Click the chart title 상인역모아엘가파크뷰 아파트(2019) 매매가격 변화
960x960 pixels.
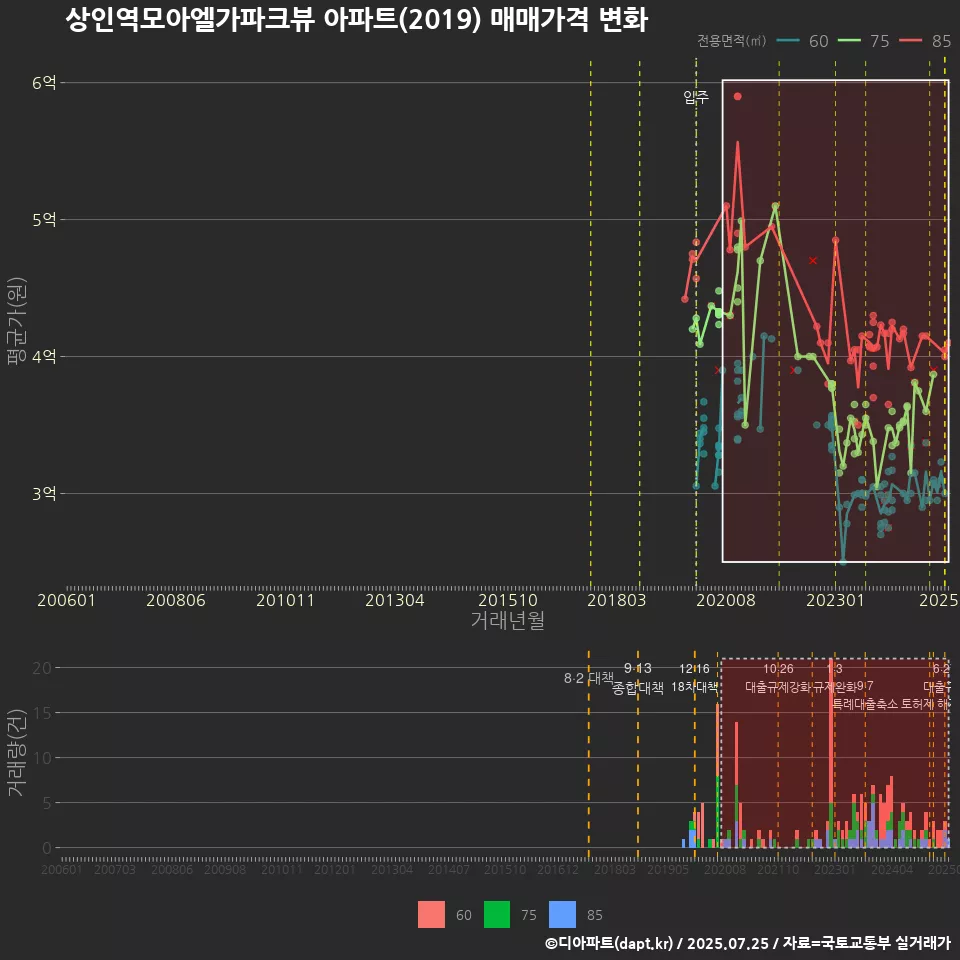(x=356, y=20)
